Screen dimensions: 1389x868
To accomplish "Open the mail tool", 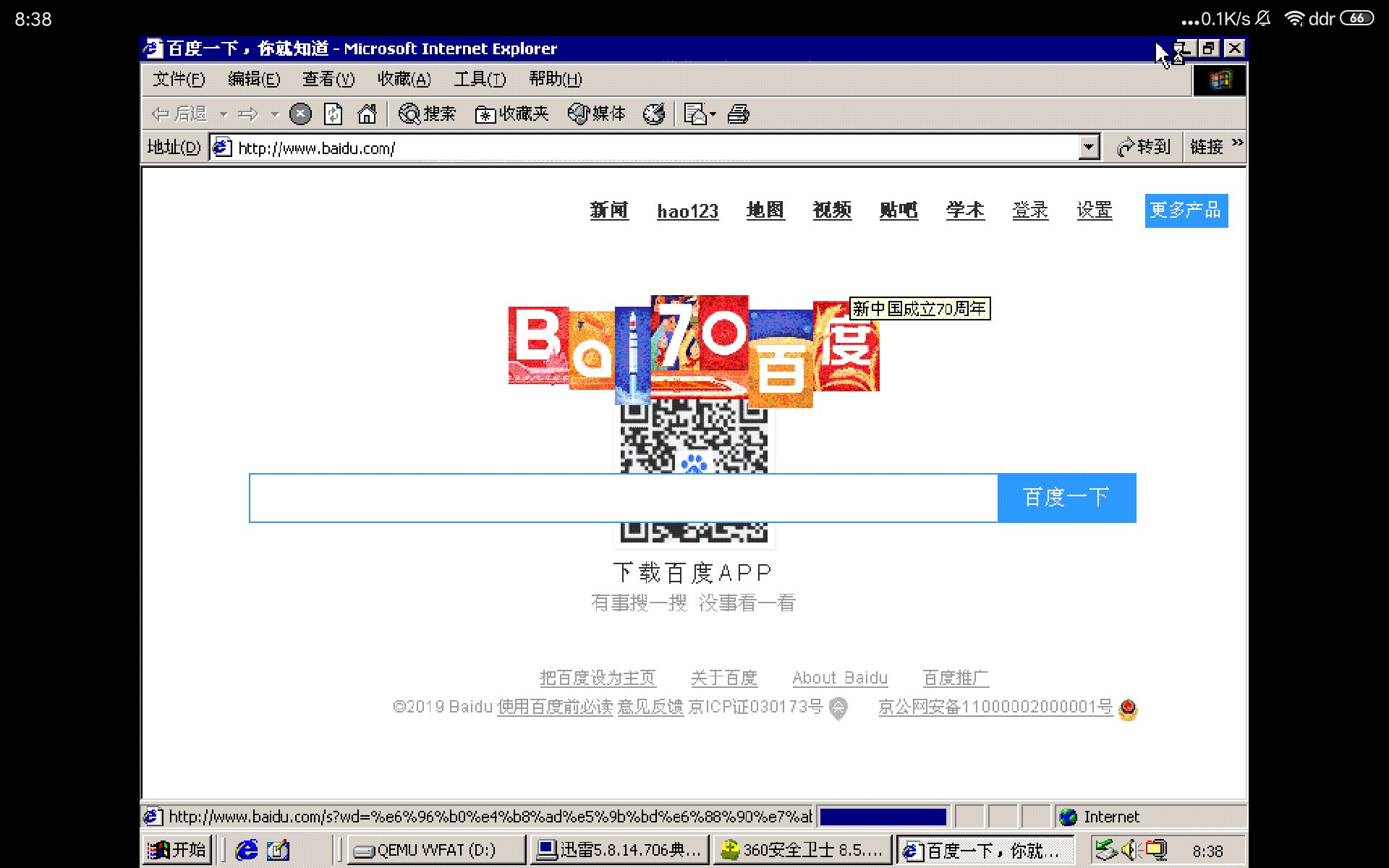I will pyautogui.click(x=694, y=114).
